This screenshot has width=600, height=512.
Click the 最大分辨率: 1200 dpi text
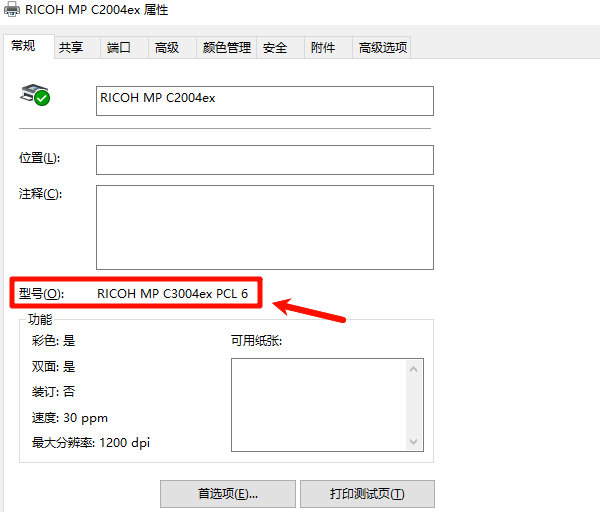(91, 443)
